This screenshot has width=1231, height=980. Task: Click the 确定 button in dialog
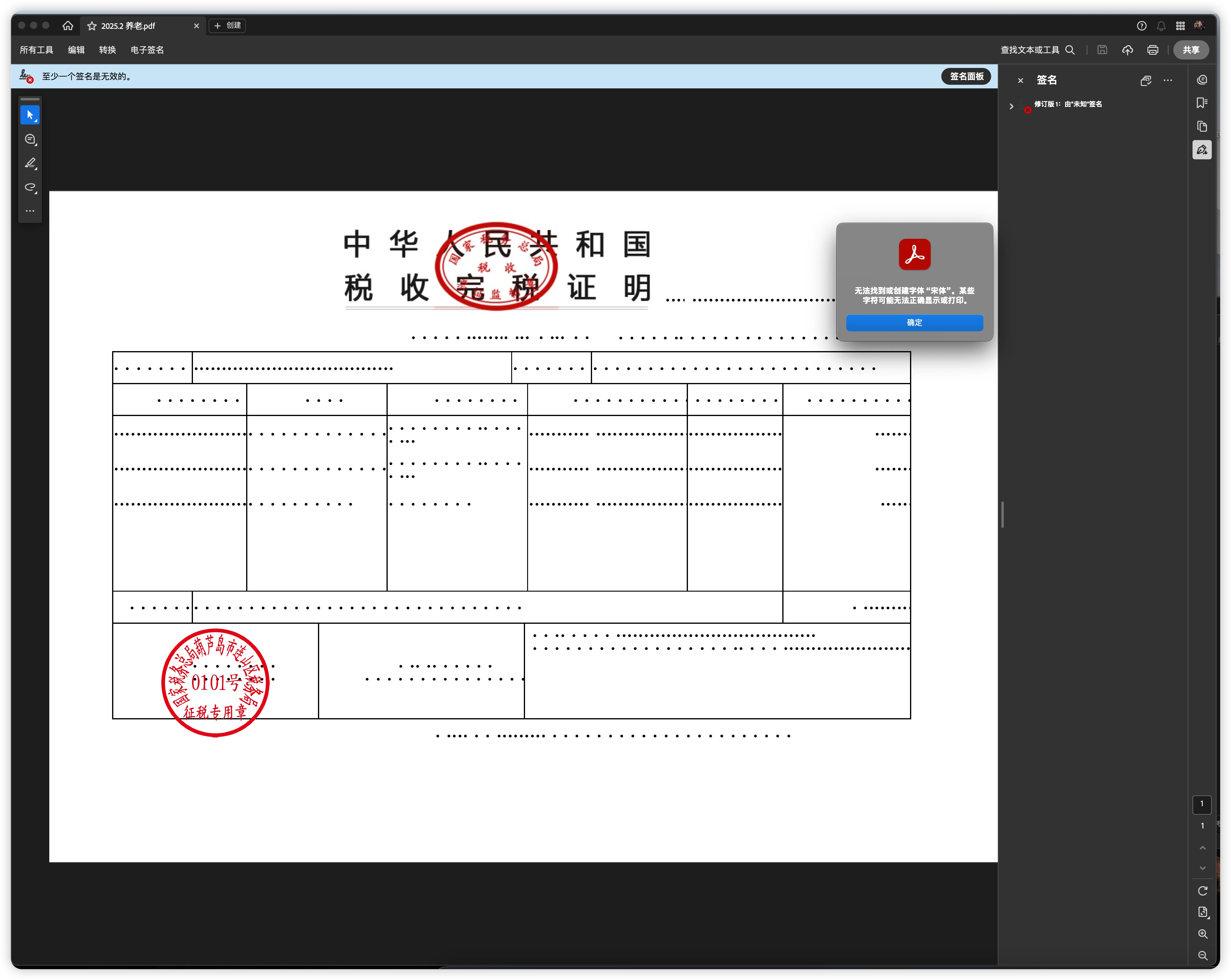914,323
